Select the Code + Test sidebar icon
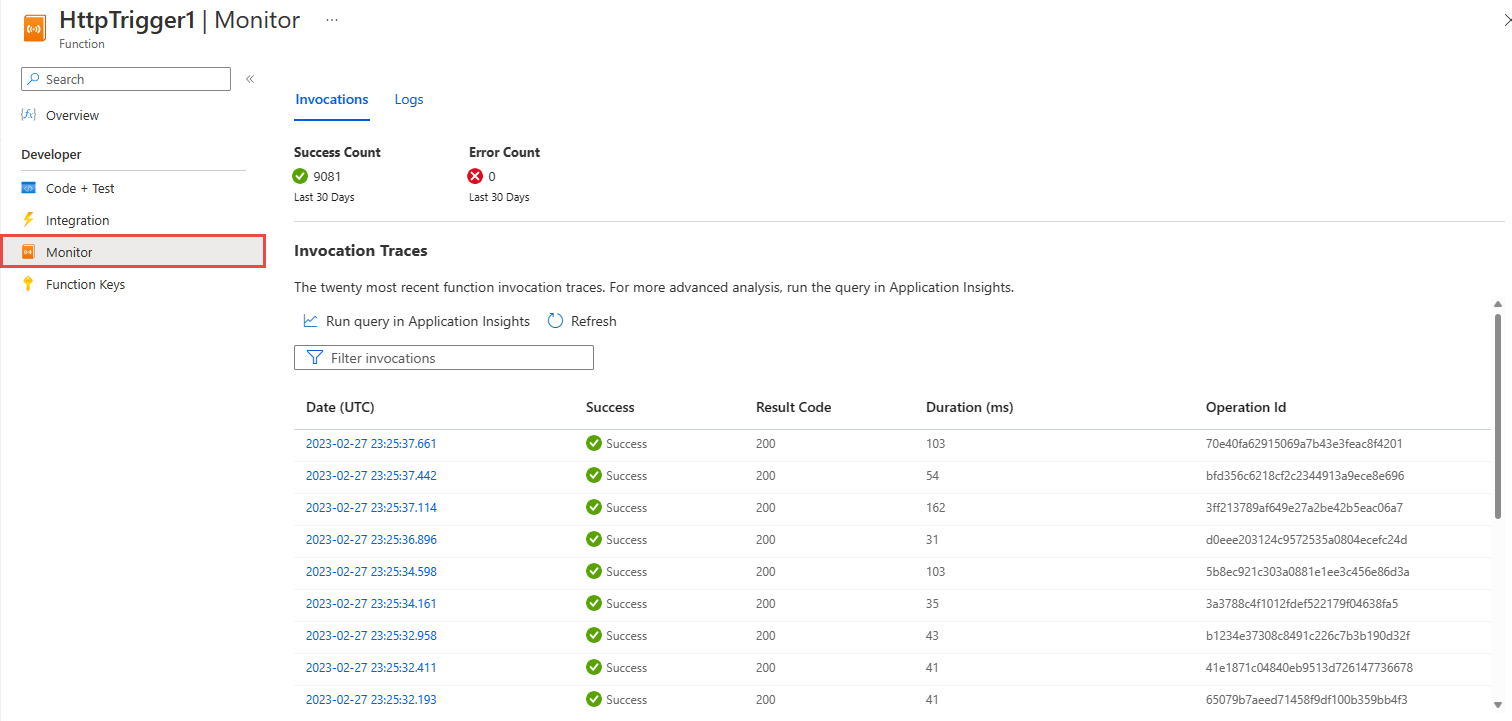The width and height of the screenshot is (1512, 721). 28,188
